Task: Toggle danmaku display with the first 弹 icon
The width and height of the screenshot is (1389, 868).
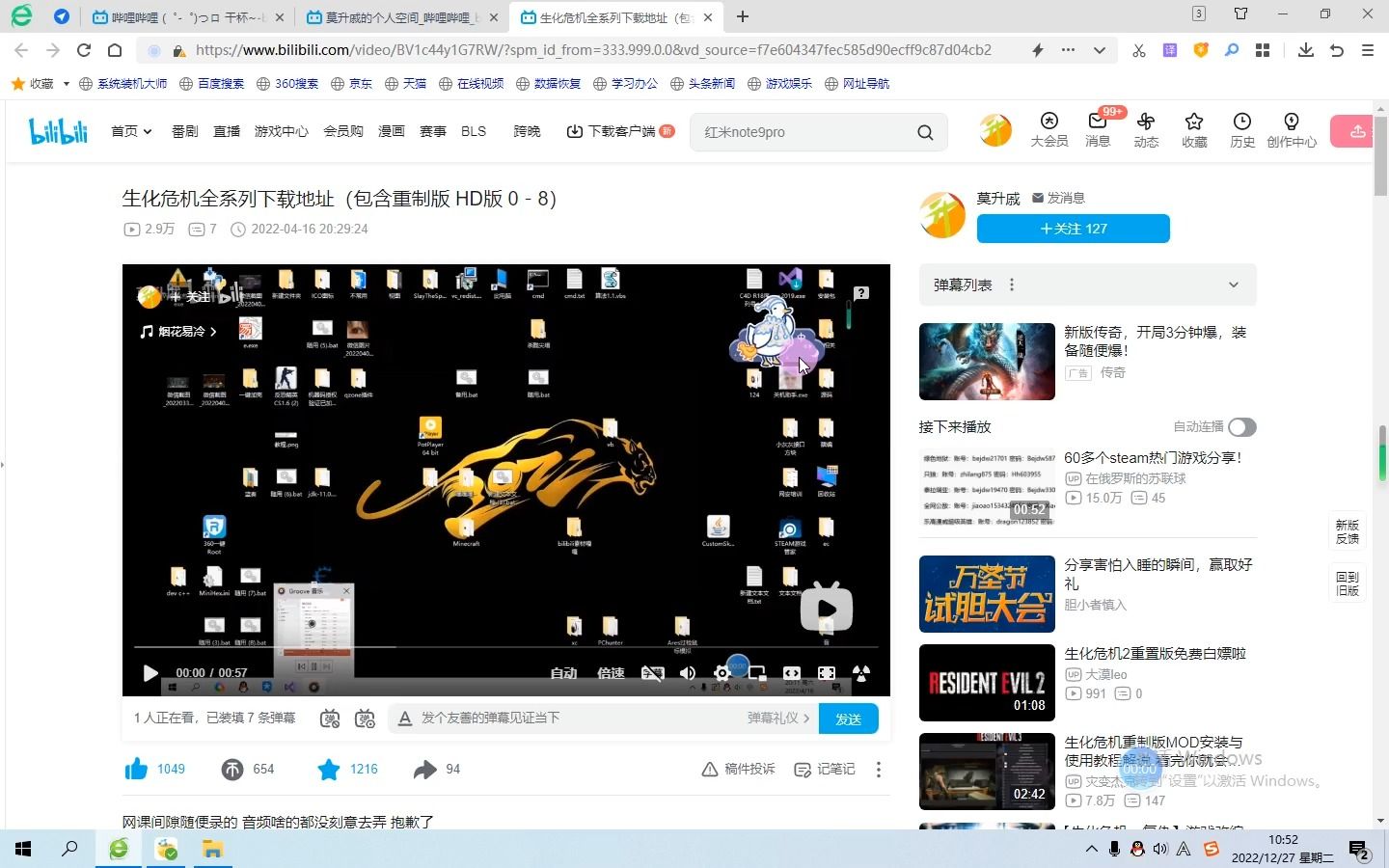Action: 330,719
